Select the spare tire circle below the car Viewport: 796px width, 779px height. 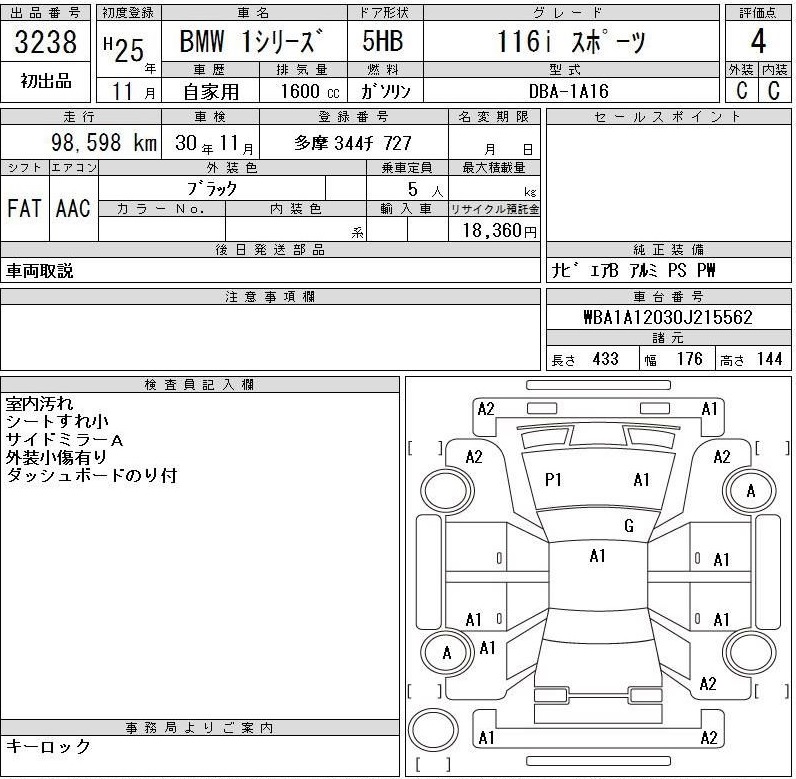(438, 731)
